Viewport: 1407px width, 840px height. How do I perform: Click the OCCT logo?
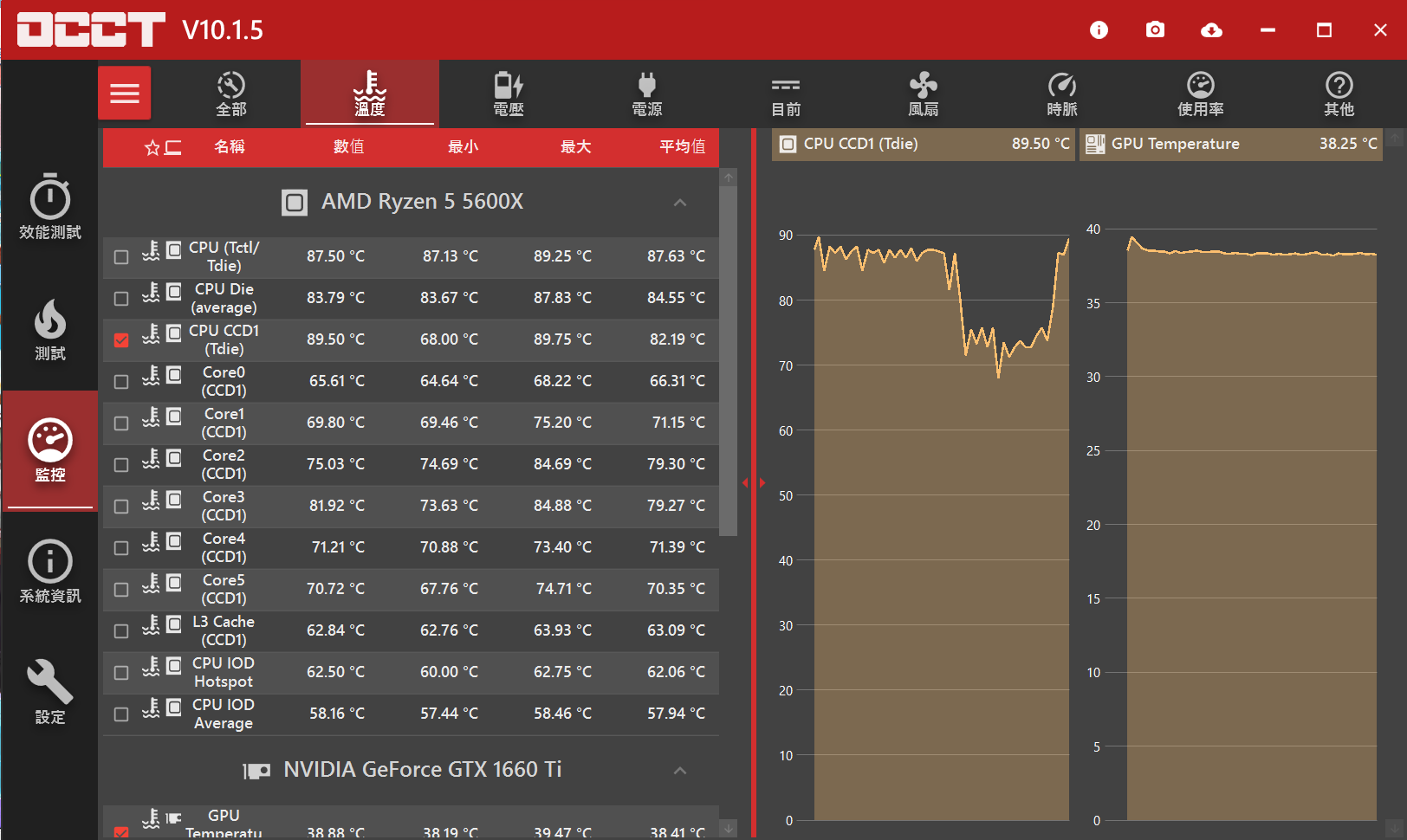coord(91,29)
